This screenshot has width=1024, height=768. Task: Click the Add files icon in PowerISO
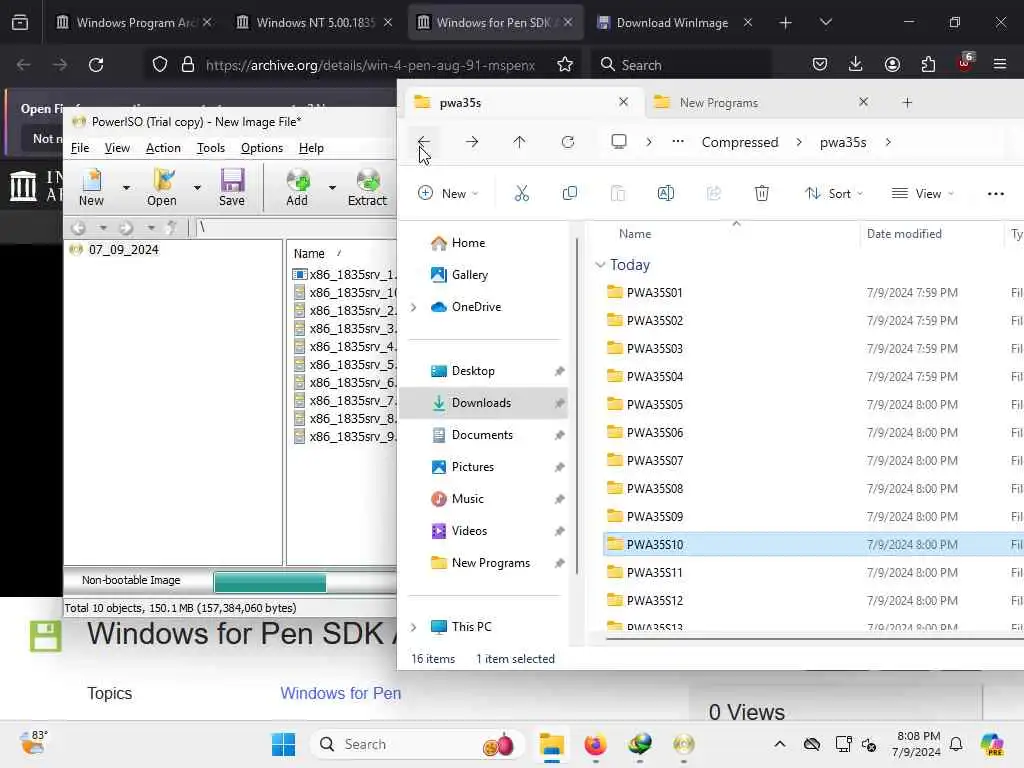tap(297, 187)
